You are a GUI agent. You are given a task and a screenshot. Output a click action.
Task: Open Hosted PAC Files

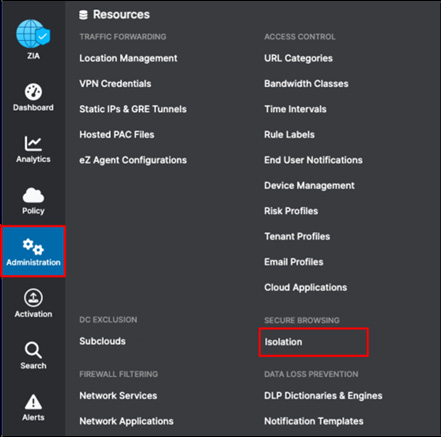coord(117,135)
